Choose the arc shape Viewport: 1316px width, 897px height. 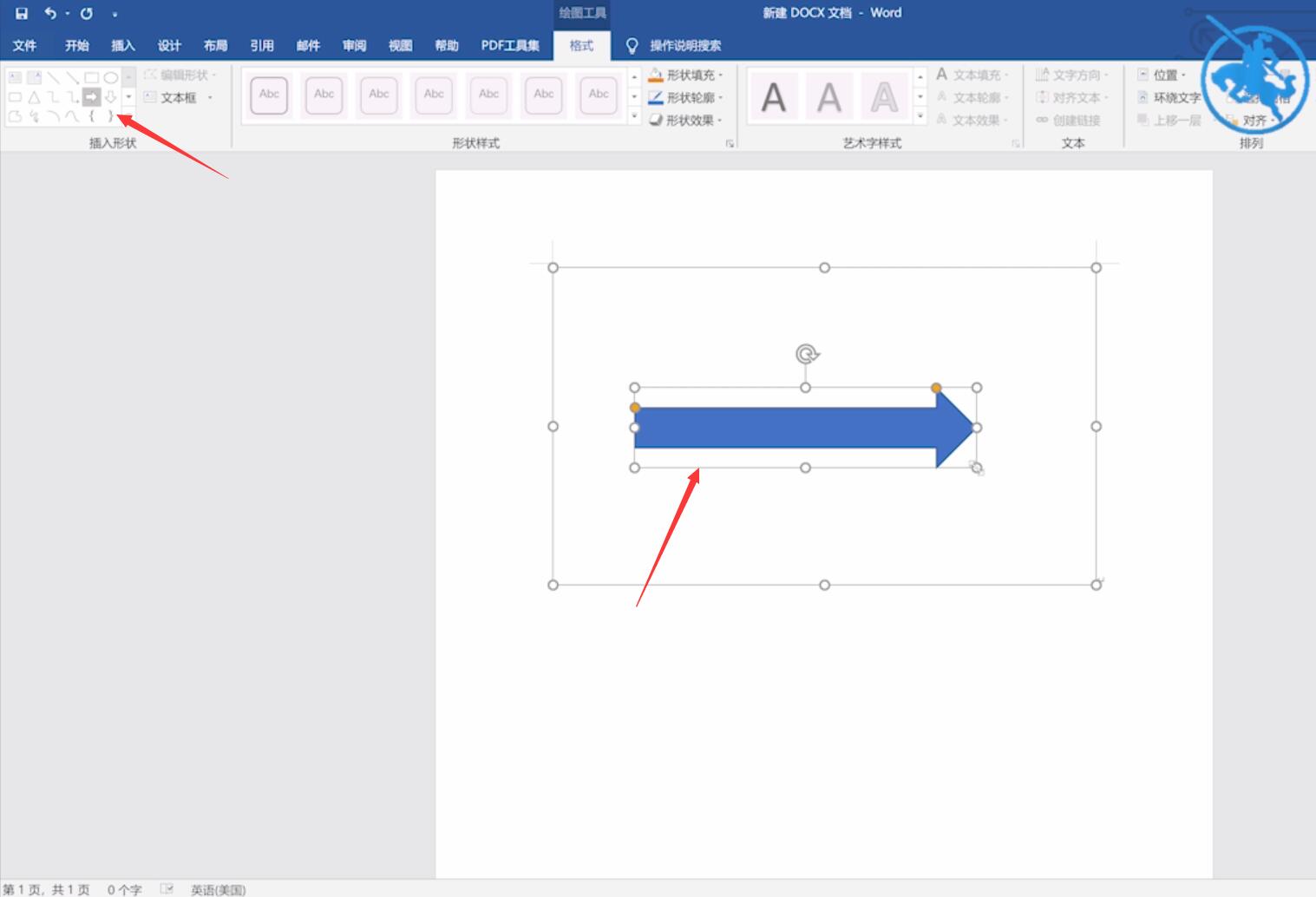point(53,116)
